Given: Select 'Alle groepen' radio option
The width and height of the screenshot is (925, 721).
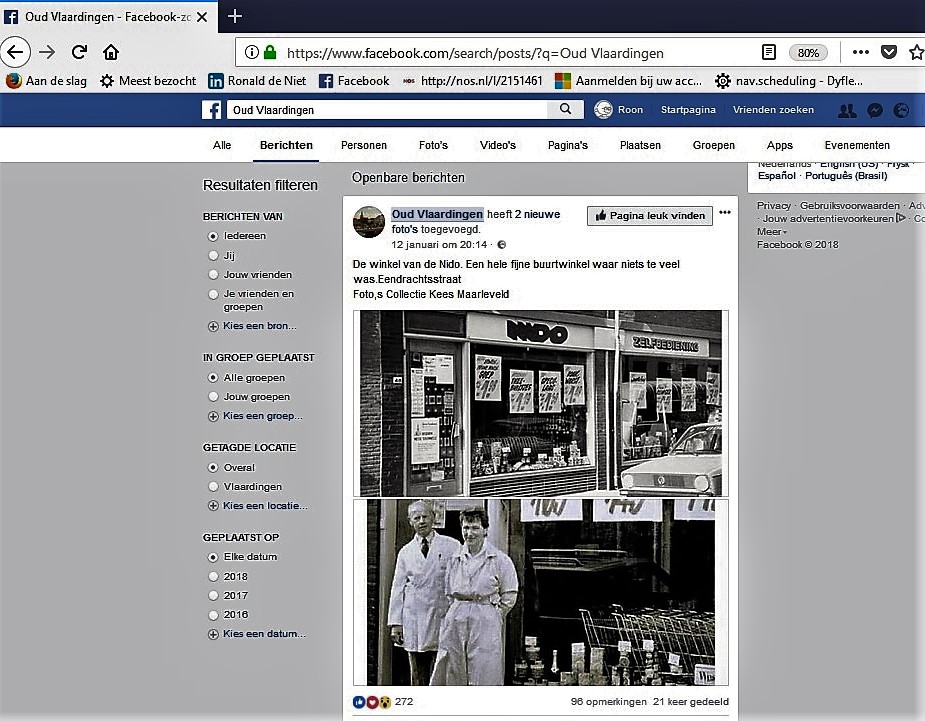Looking at the screenshot, I should click(x=213, y=378).
